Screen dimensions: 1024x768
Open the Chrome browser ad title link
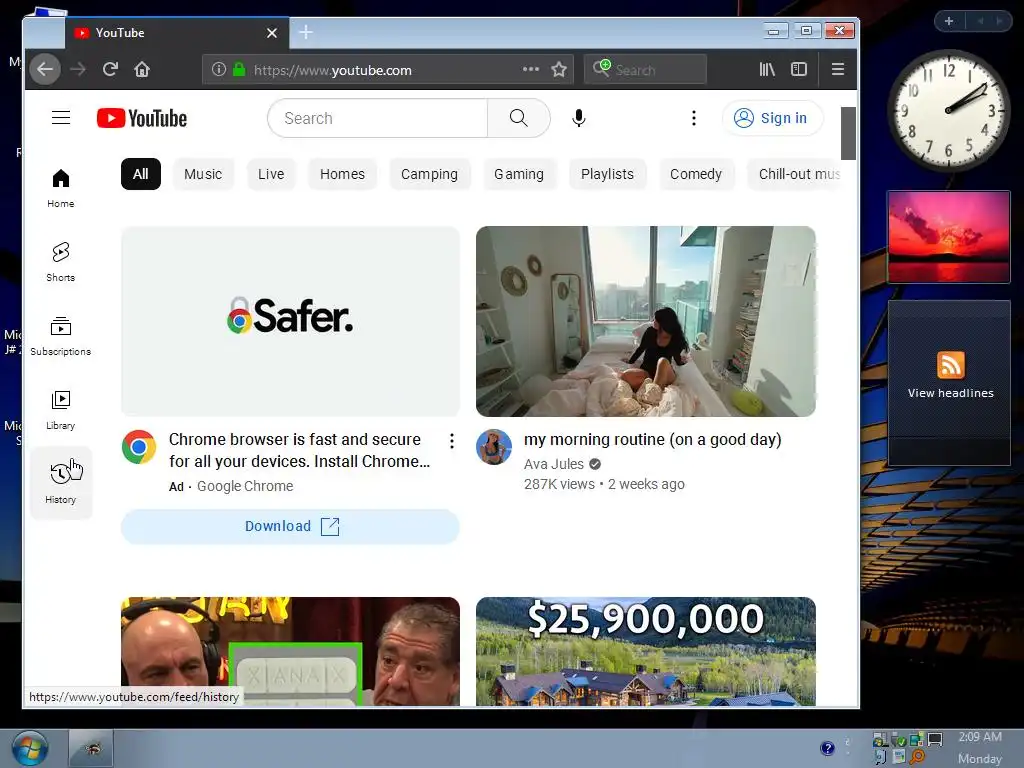[300, 451]
